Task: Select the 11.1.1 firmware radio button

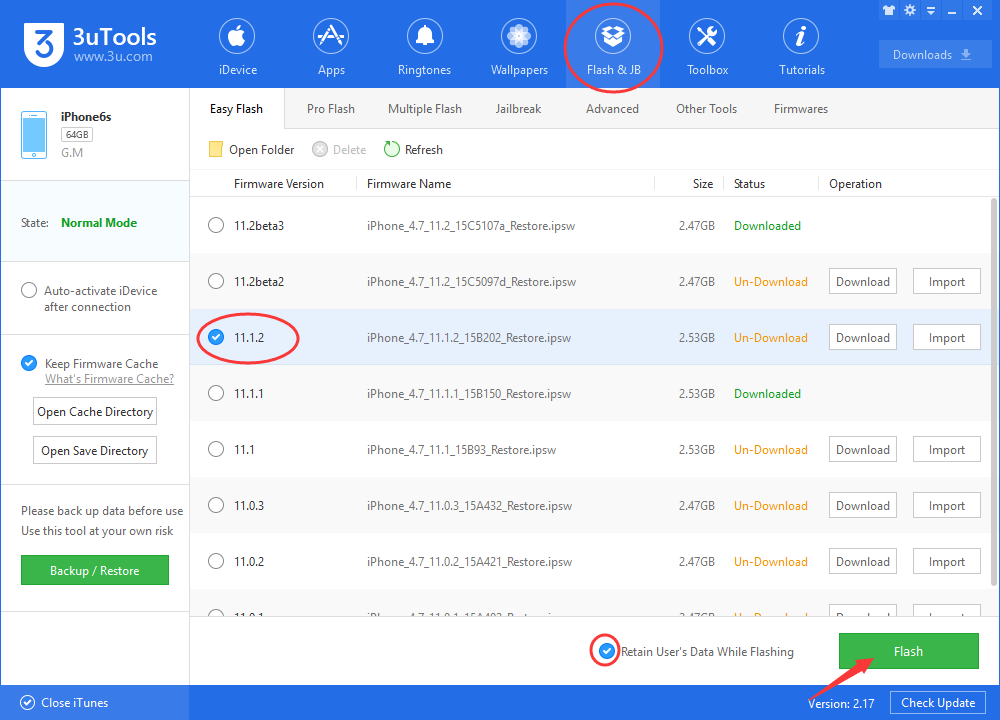Action: tap(216, 393)
